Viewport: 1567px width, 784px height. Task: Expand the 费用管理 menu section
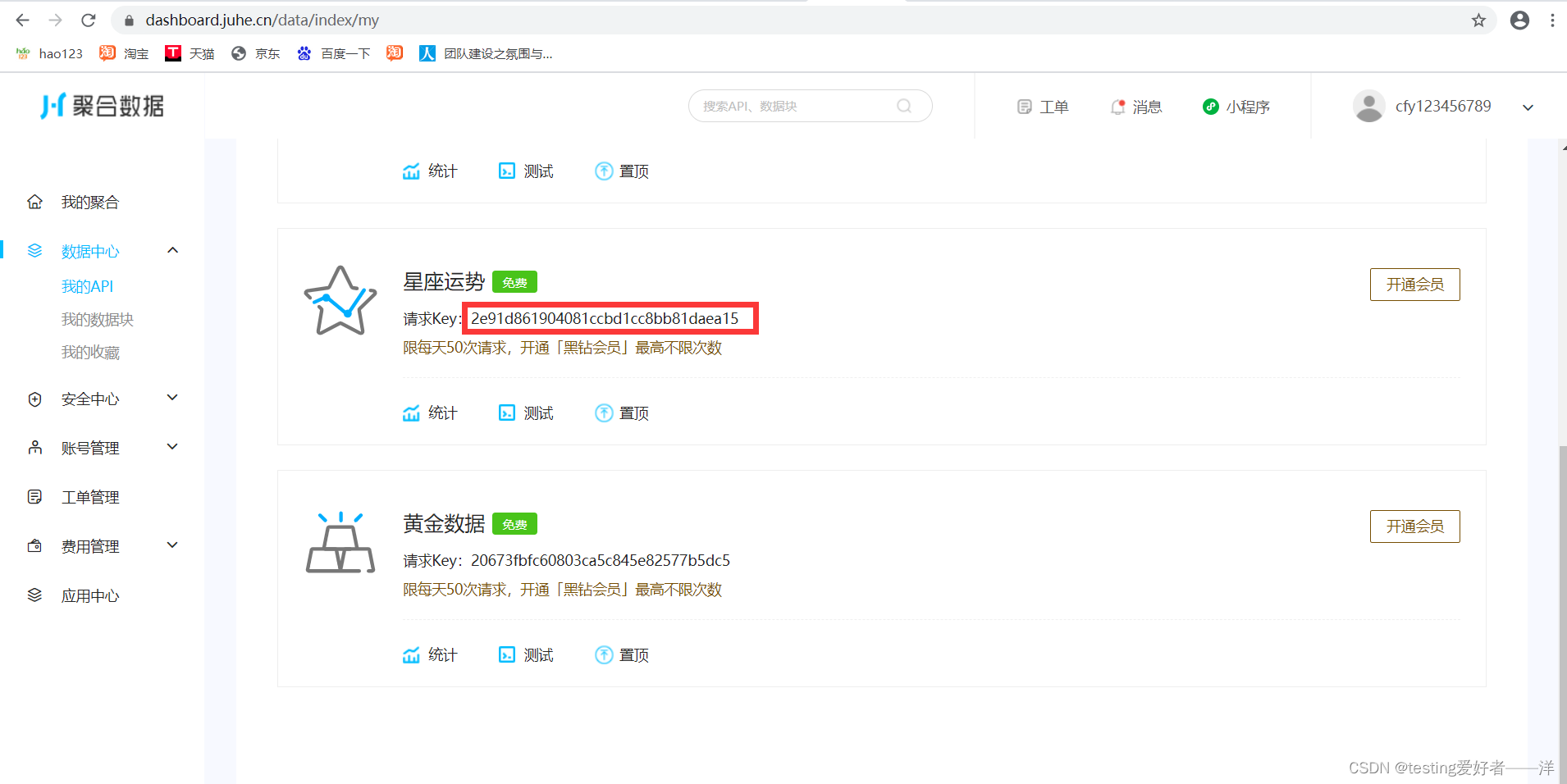(171, 545)
